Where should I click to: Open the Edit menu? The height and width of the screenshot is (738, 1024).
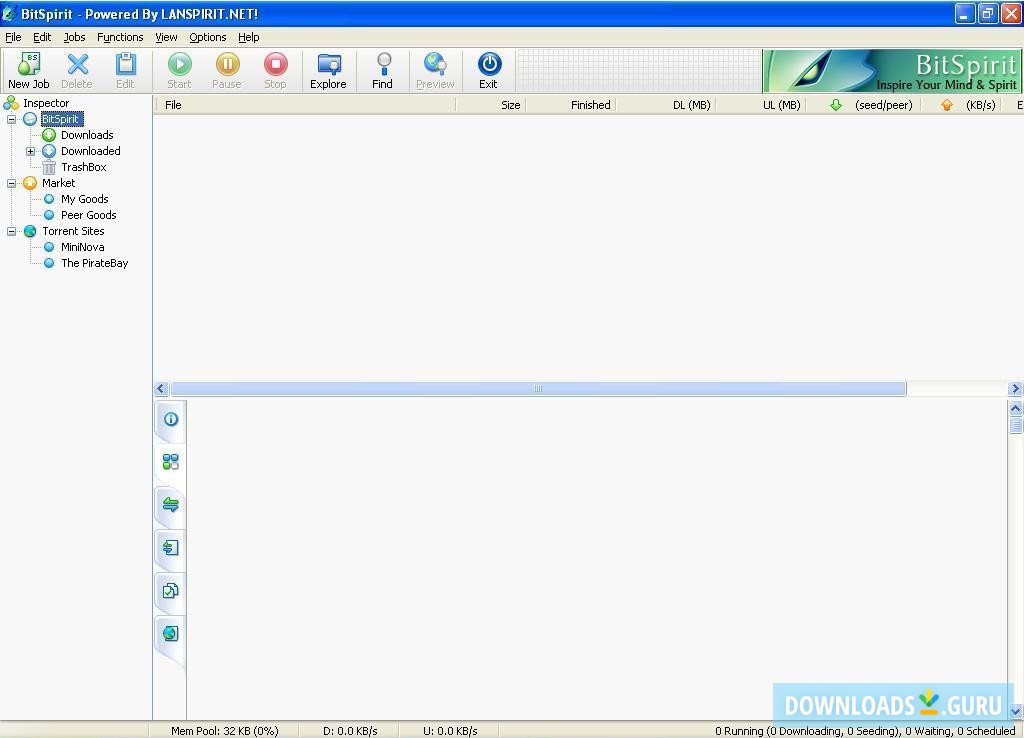pos(42,37)
